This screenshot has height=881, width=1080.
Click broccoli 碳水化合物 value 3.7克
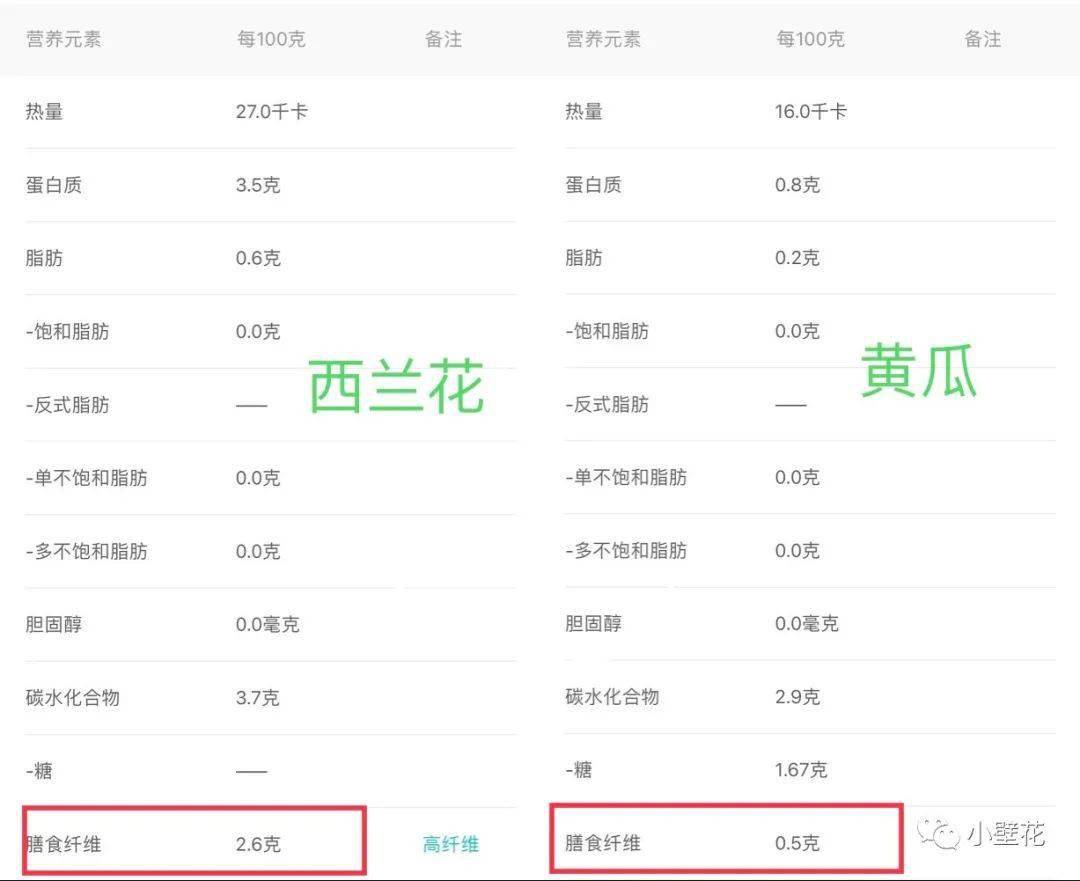tap(257, 698)
